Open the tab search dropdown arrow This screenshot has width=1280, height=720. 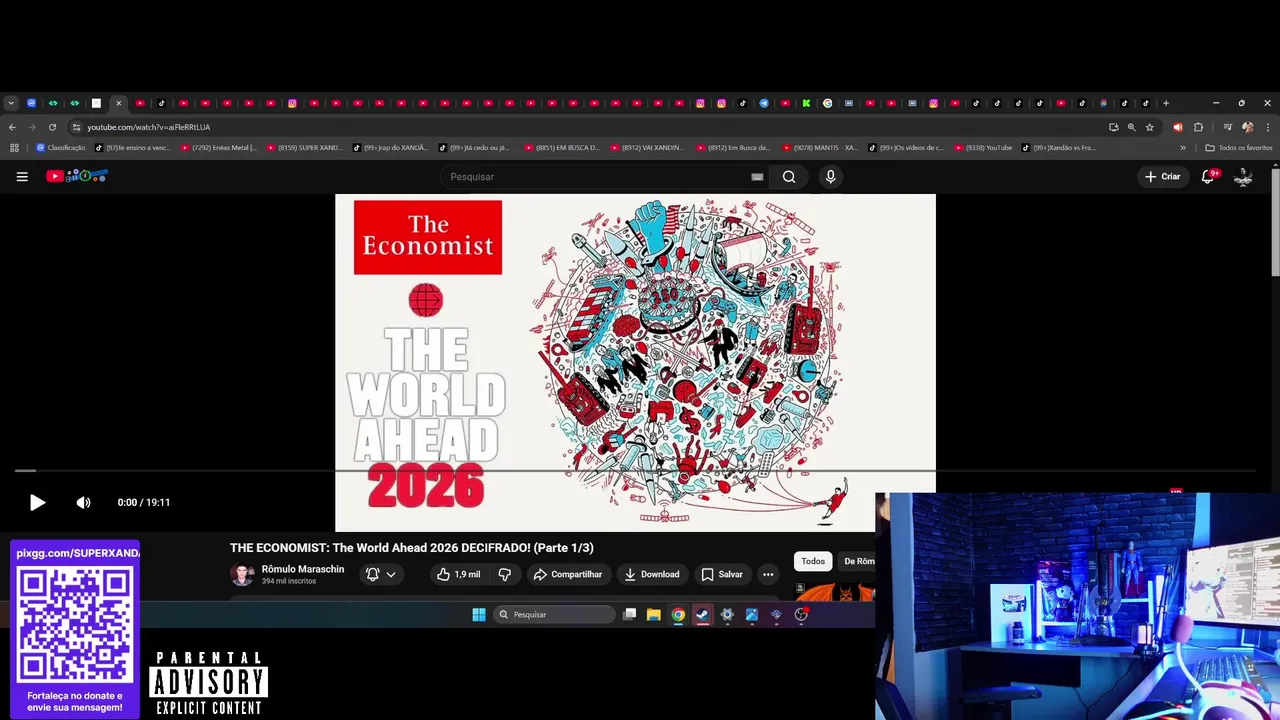11,103
